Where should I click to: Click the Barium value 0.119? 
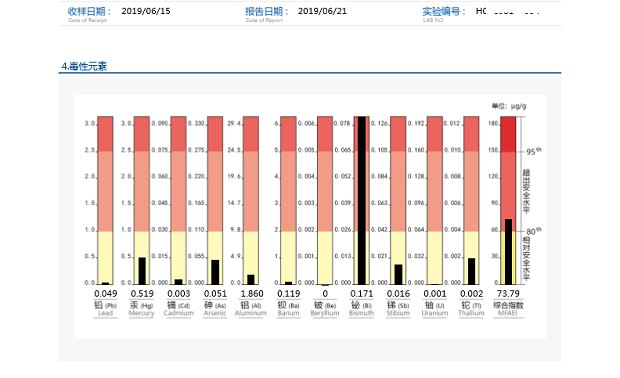(x=289, y=294)
